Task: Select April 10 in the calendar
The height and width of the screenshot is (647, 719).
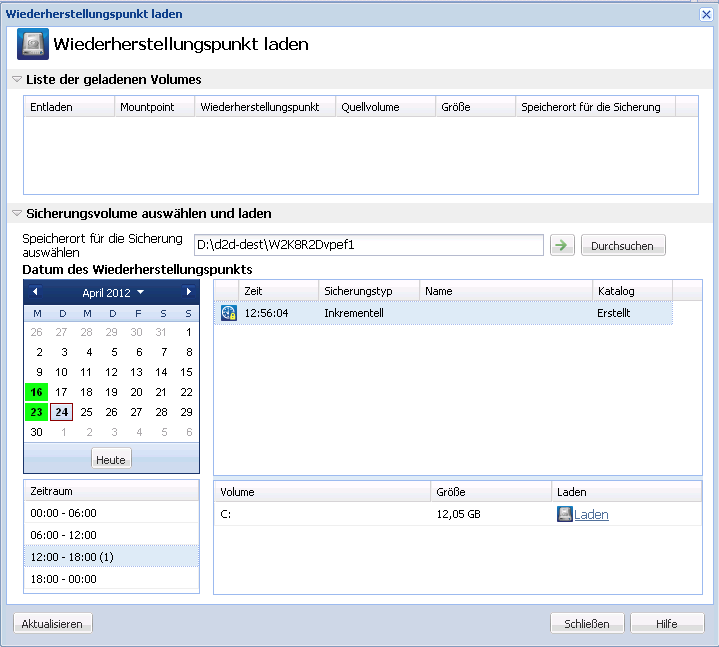Action: tap(61, 372)
